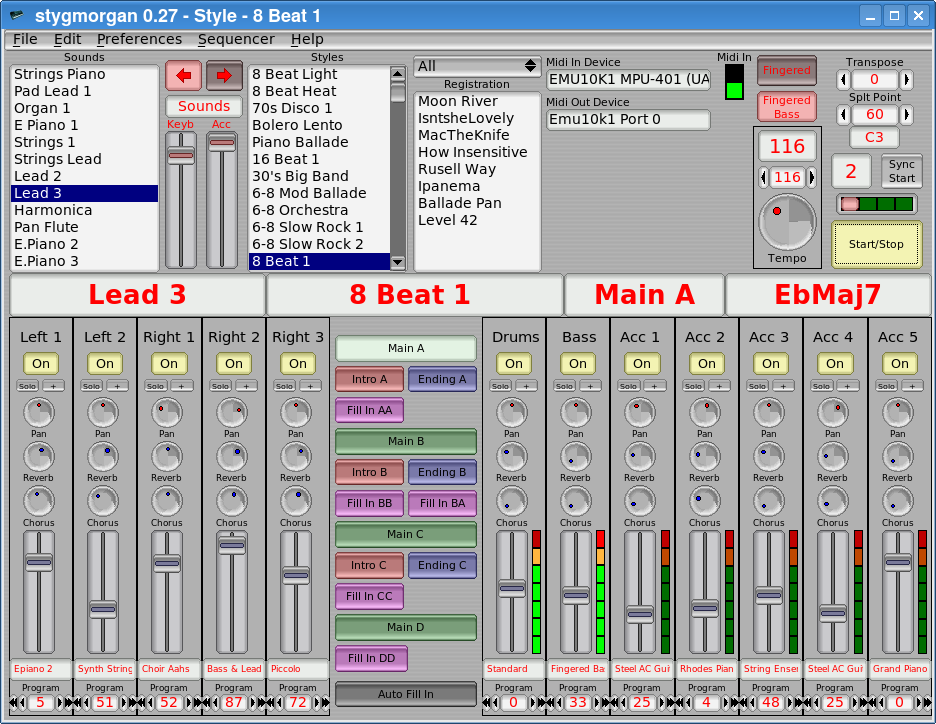Trigger the Fill In AA pattern

tap(370, 410)
